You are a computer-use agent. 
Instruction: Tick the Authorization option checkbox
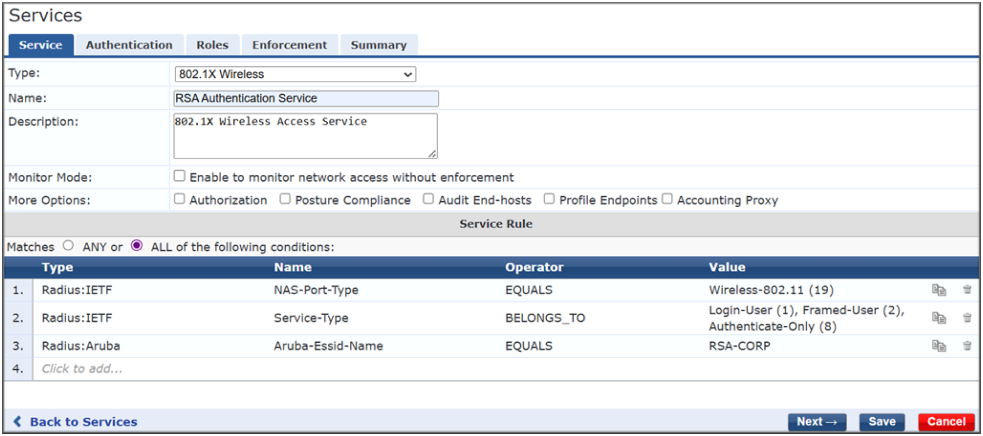(180, 199)
